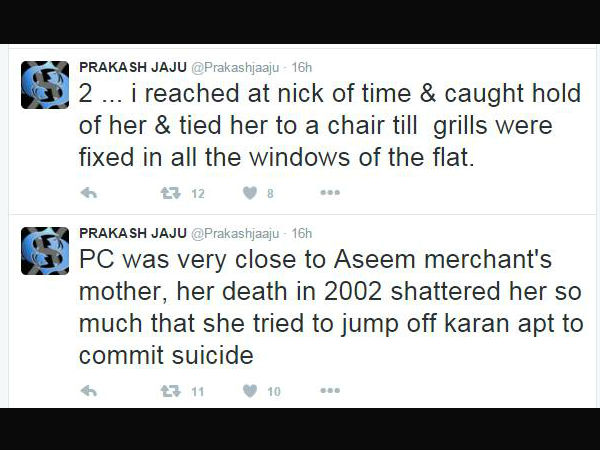600x450 pixels.
Task: Like the tweet about grills in windows
Action: 250,193
